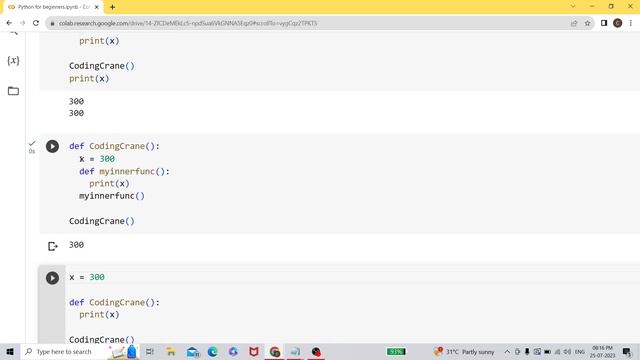Open the 31°C Partly sunny weather widget
The width and height of the screenshot is (640, 360).
[464, 351]
